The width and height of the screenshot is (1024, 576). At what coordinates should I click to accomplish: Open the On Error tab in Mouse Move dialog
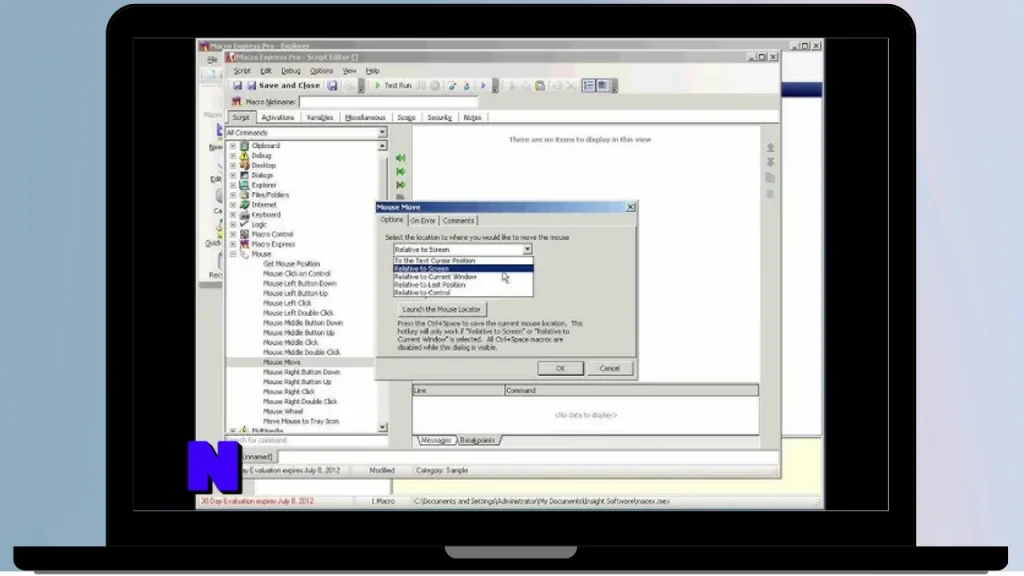tap(423, 221)
